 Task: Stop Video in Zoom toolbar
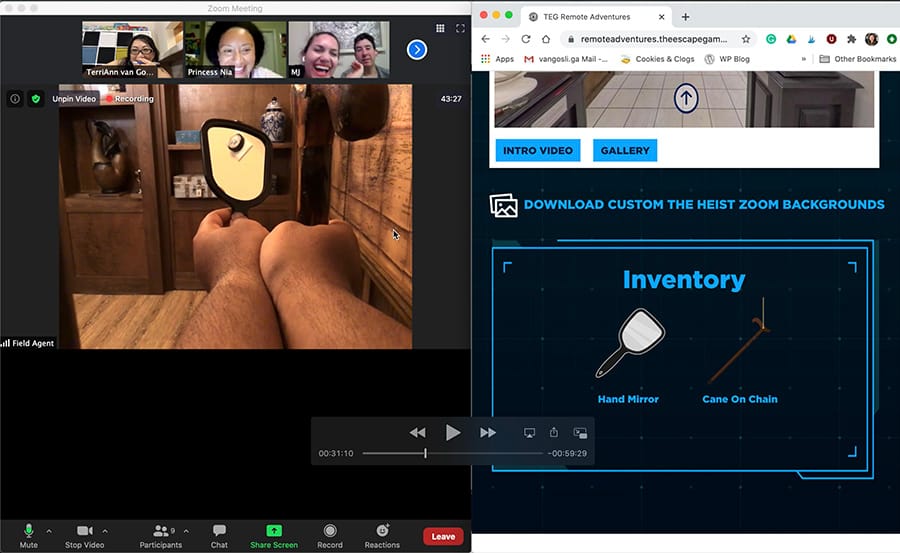tap(84, 536)
